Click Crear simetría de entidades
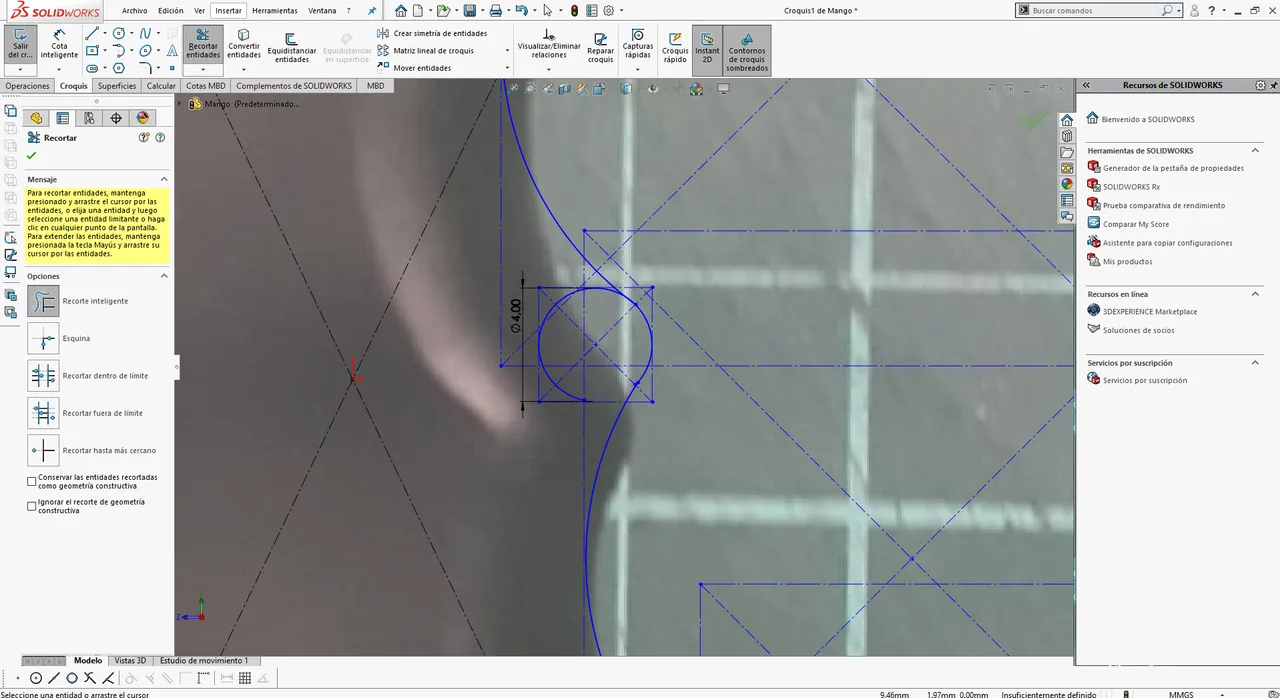The image size is (1280, 698). pyautogui.click(x=432, y=33)
